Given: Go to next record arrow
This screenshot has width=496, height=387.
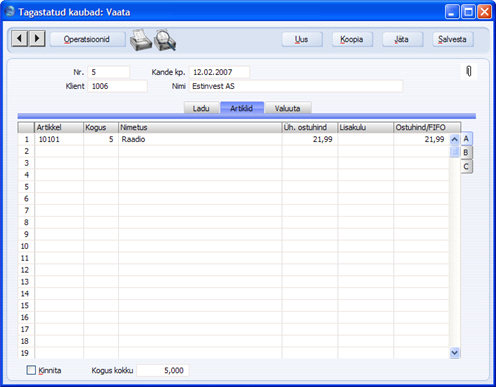Looking at the screenshot, I should pyautogui.click(x=37, y=39).
